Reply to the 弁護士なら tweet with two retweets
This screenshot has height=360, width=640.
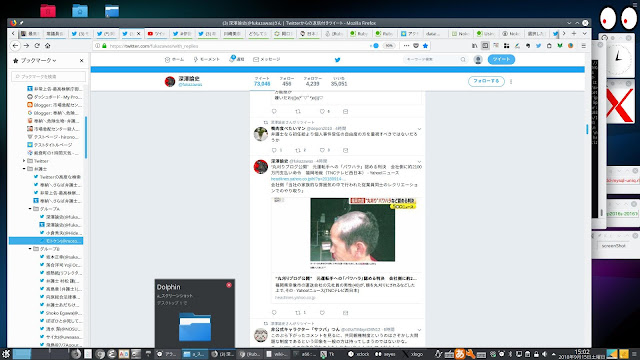click(x=274, y=150)
